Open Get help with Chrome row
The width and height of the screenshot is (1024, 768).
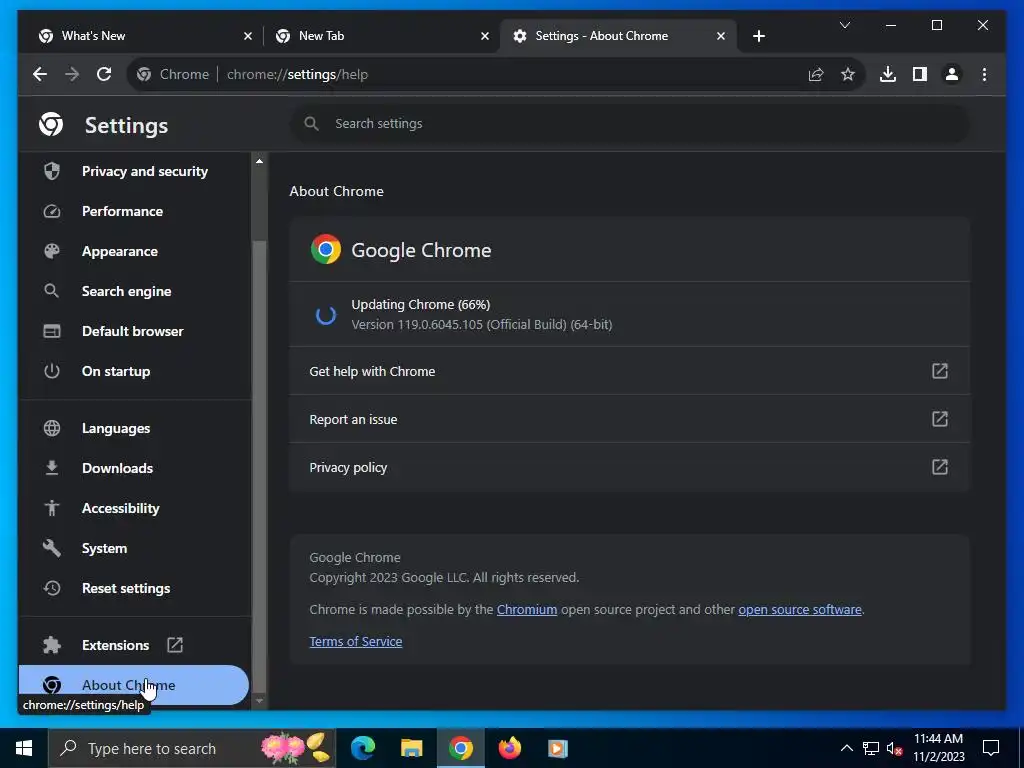(x=630, y=371)
